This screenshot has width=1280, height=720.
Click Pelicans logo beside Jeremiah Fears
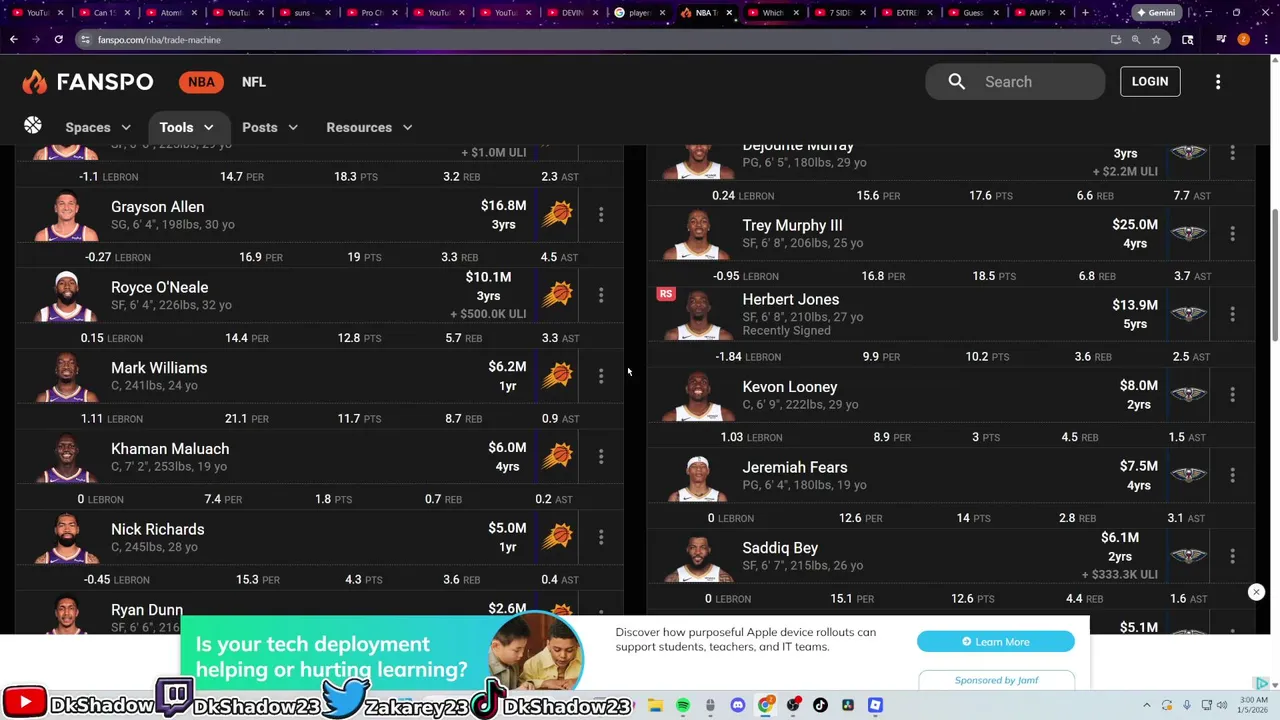1188,475
